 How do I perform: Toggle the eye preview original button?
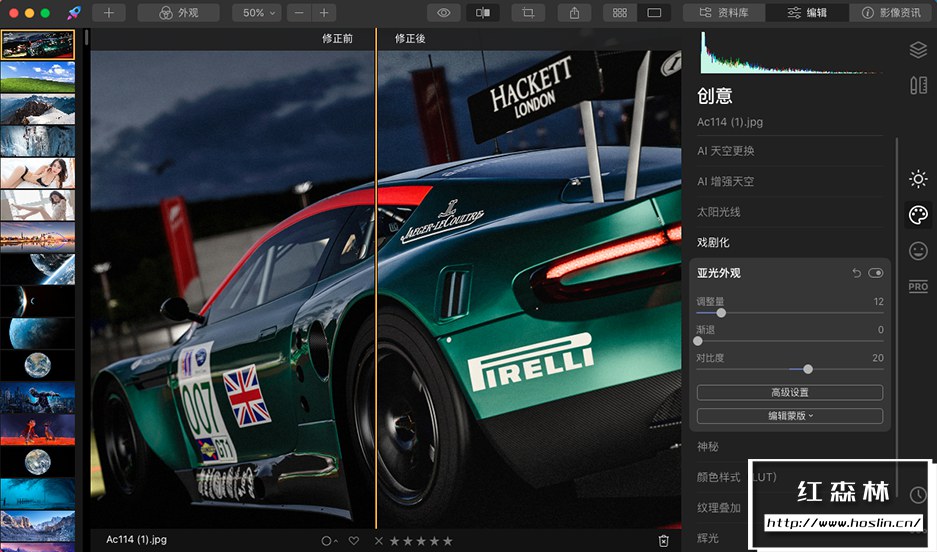tap(443, 13)
